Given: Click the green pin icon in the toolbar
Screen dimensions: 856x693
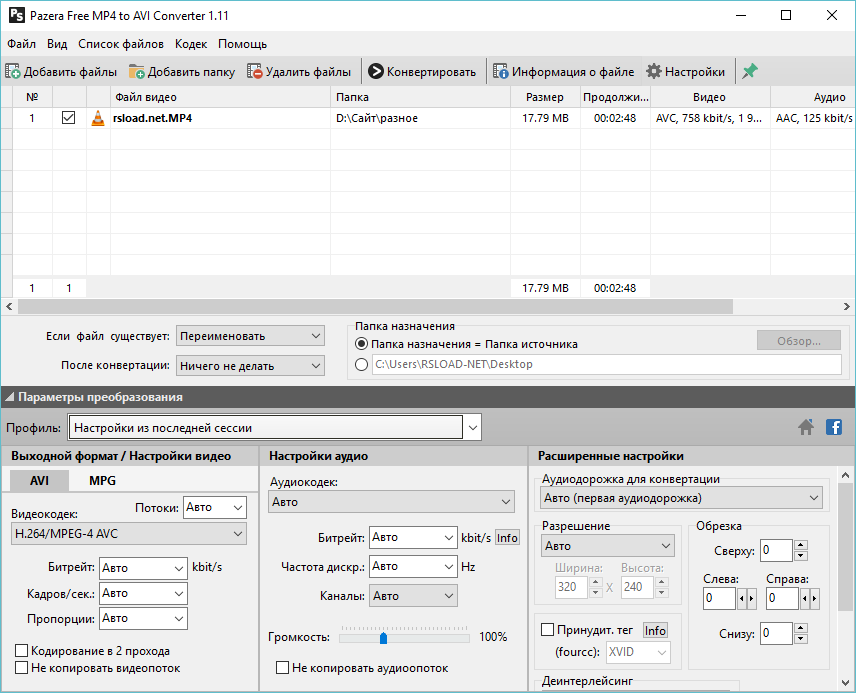Looking at the screenshot, I should point(749,72).
